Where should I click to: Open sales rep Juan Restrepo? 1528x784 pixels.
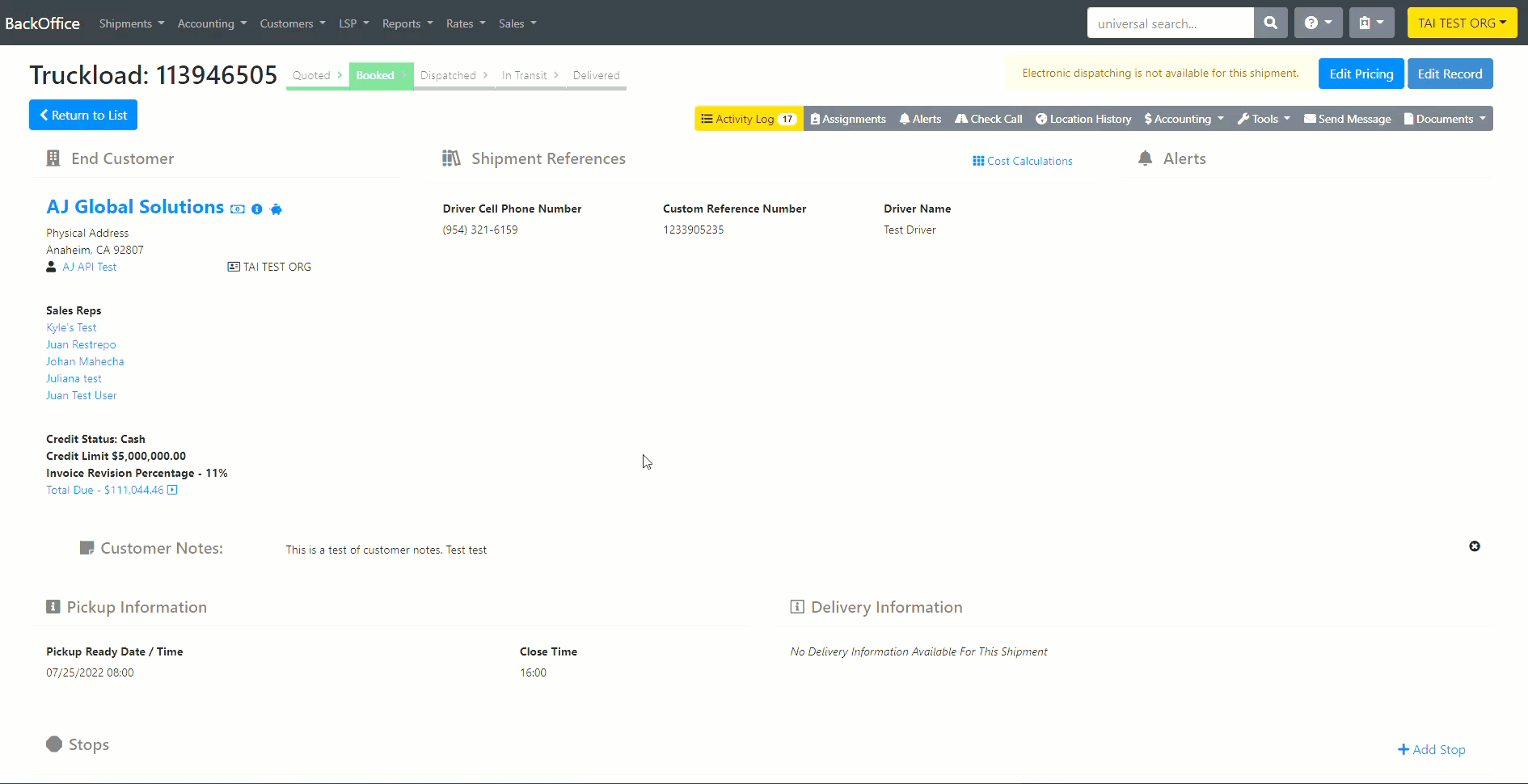coord(81,344)
